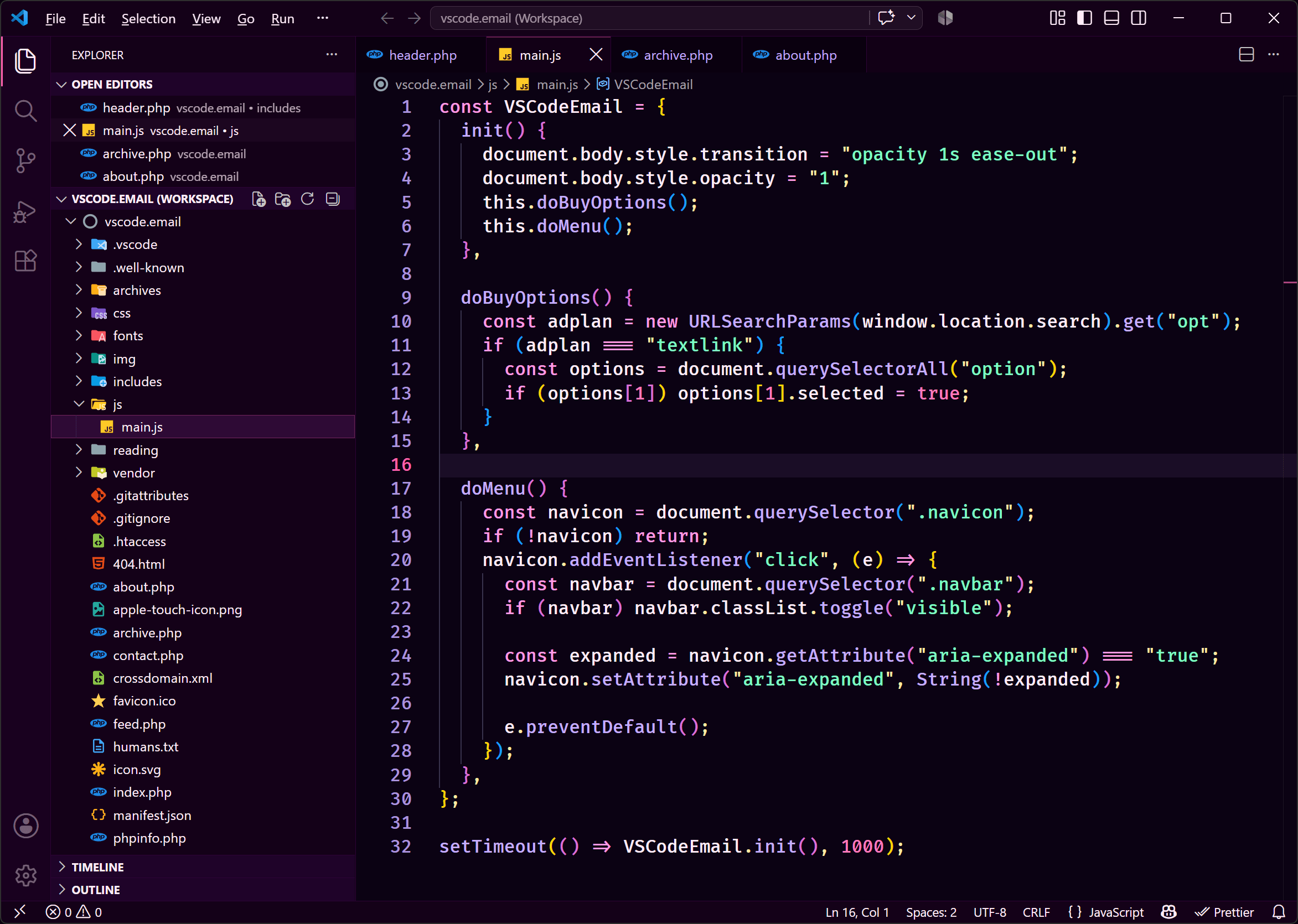This screenshot has width=1298, height=924.
Task: Change encoding via UTF-8 status item
Action: pyautogui.click(x=990, y=912)
